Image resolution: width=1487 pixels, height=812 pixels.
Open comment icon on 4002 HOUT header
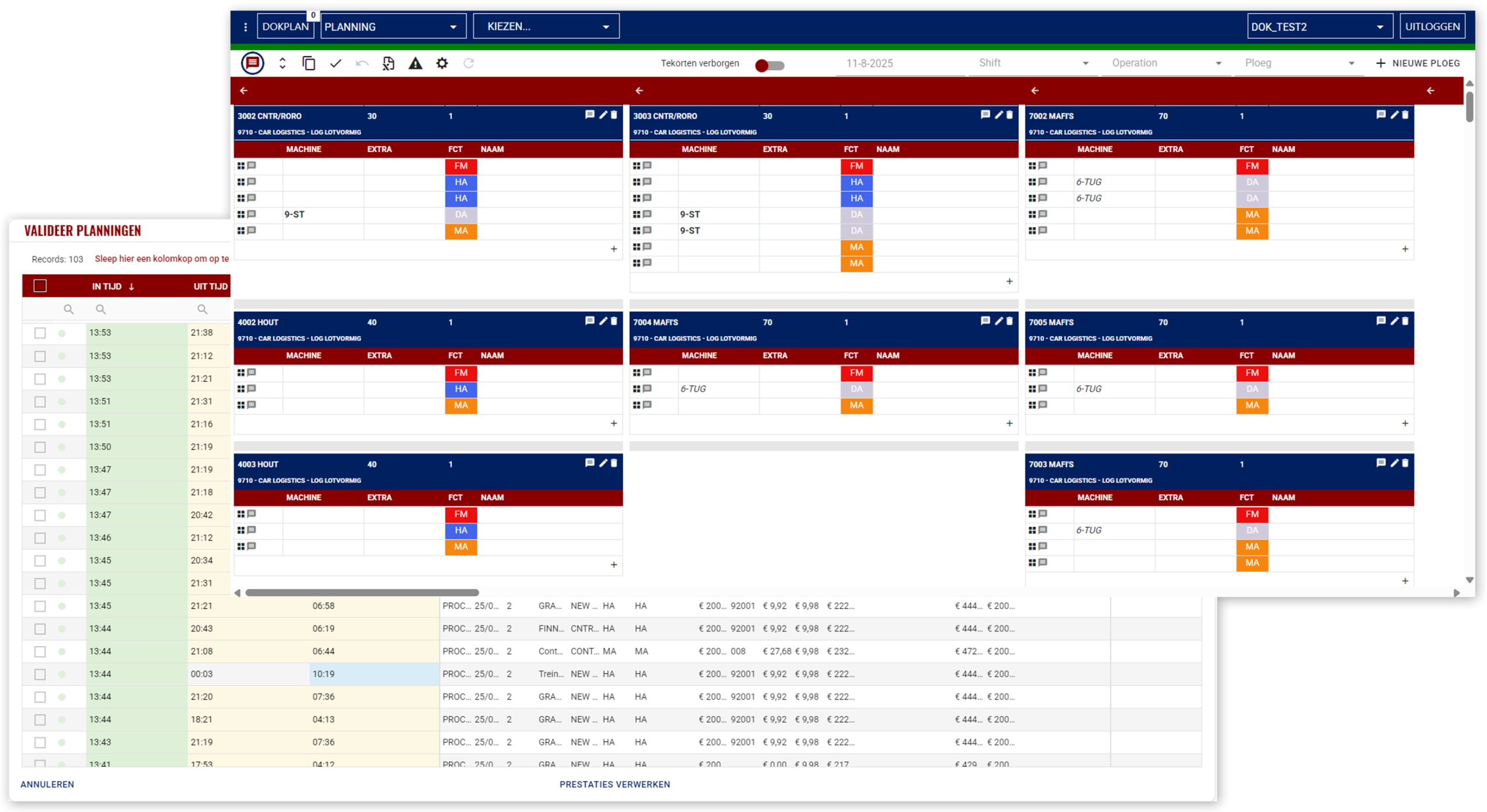[x=590, y=321]
